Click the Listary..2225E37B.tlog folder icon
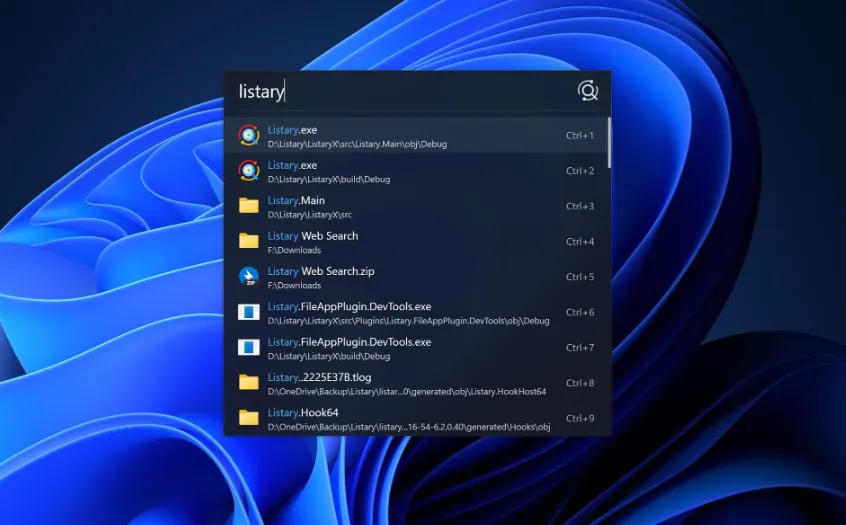846x525 pixels. tap(249, 382)
